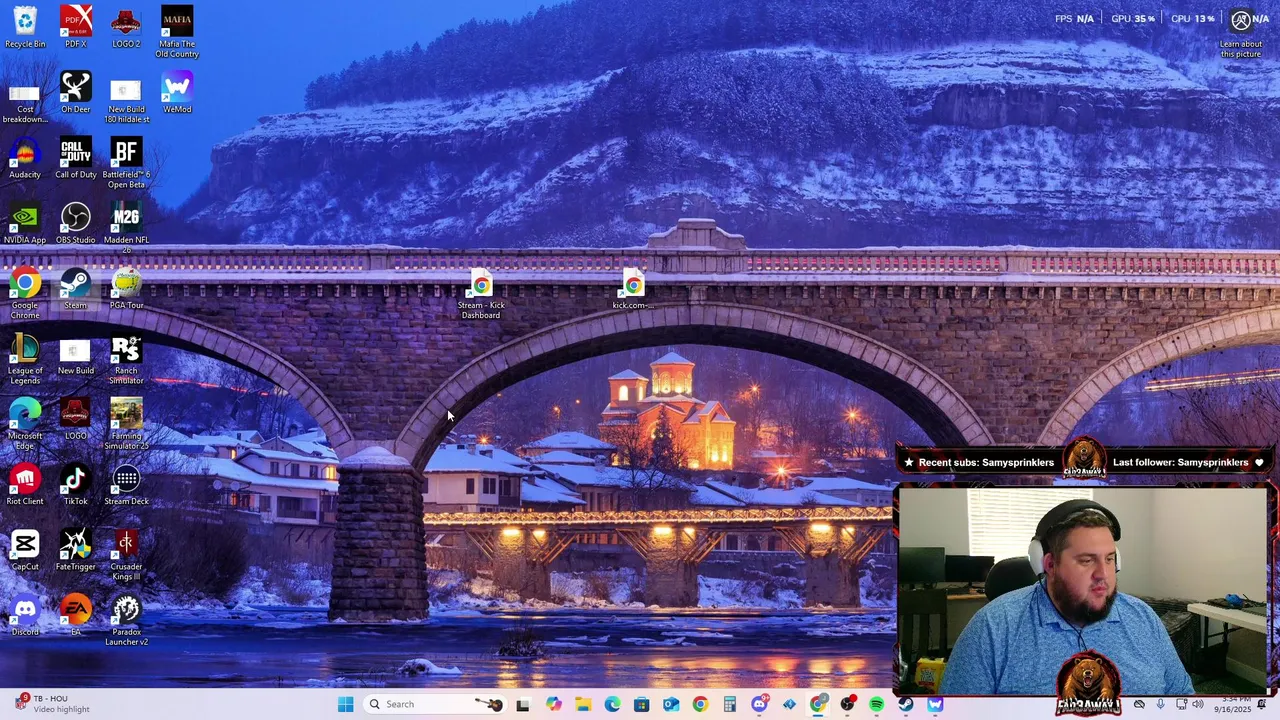The image size is (1280, 720).
Task: Open Stream - Kick Dashboard shortcut
Action: 481,293
